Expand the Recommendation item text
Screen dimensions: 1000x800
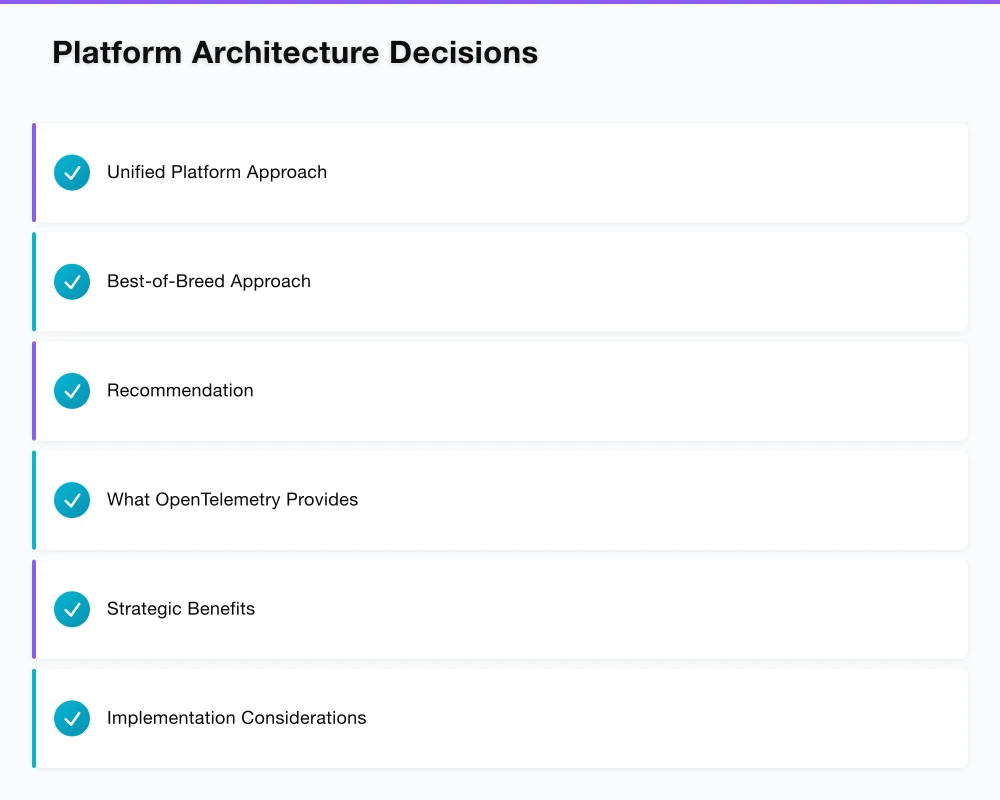click(180, 390)
